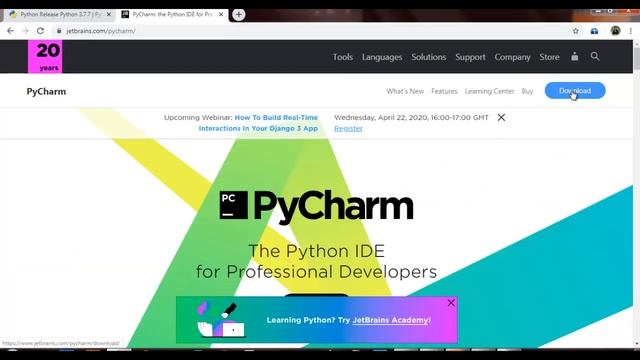
Task: Open a new tab with the plus button
Action: pos(239,14)
